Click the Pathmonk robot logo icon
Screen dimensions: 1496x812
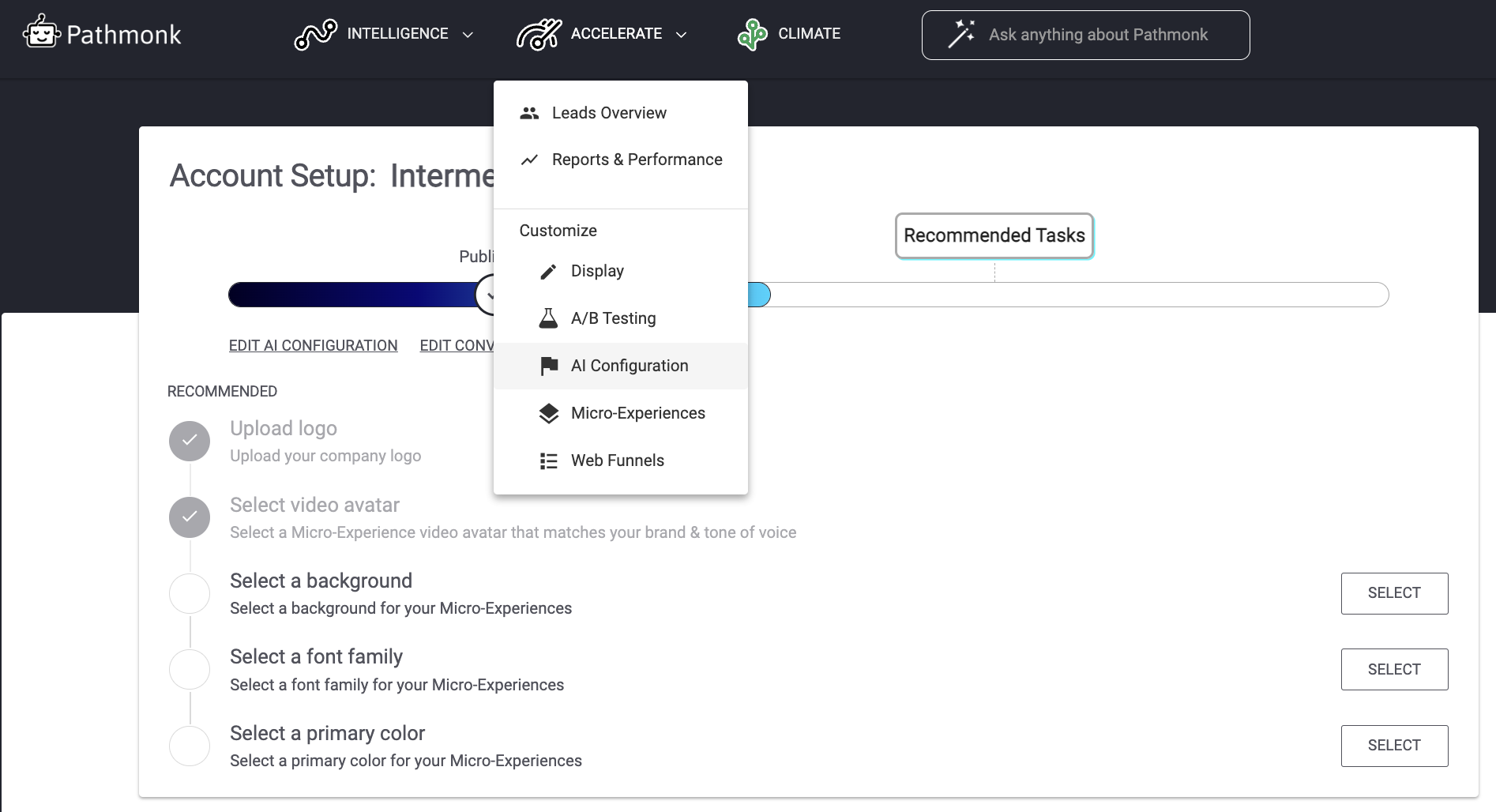[x=41, y=33]
